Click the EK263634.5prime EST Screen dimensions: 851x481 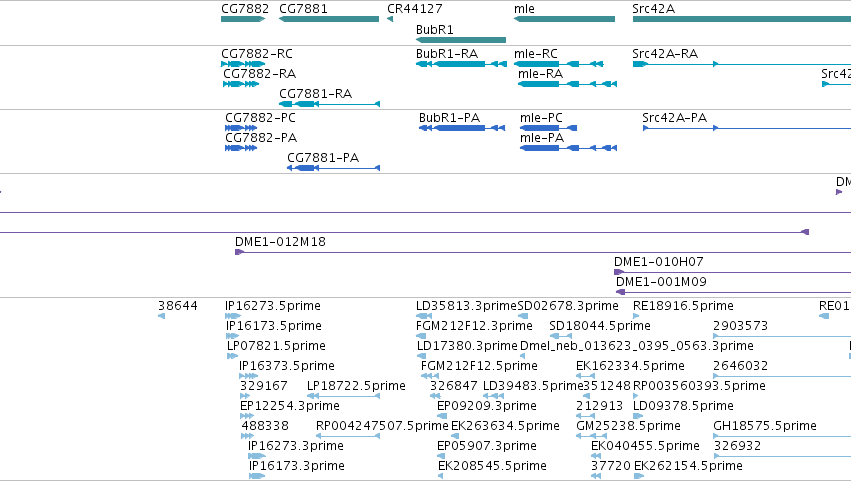(x=455, y=436)
